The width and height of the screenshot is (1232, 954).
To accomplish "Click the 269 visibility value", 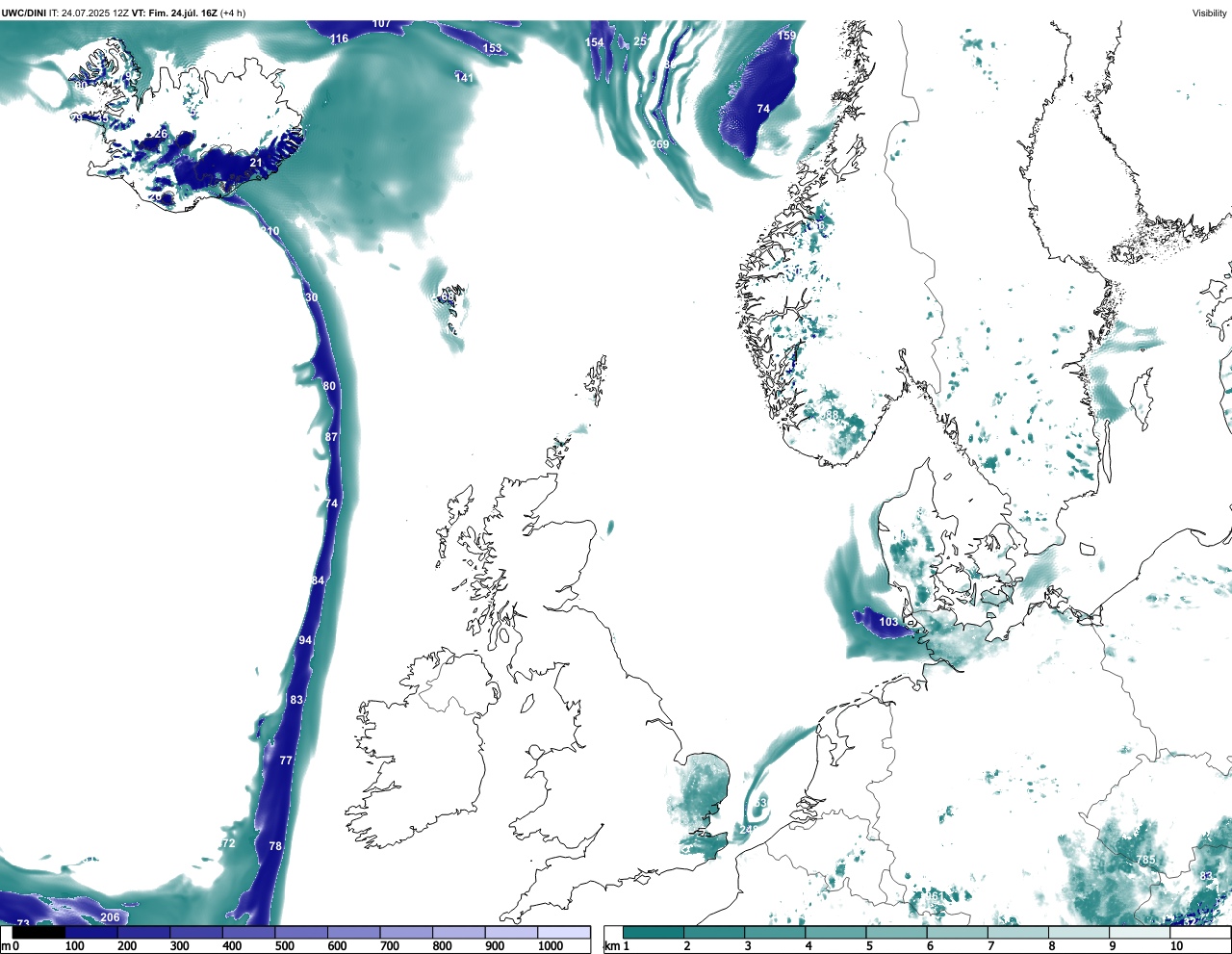I will click(659, 144).
